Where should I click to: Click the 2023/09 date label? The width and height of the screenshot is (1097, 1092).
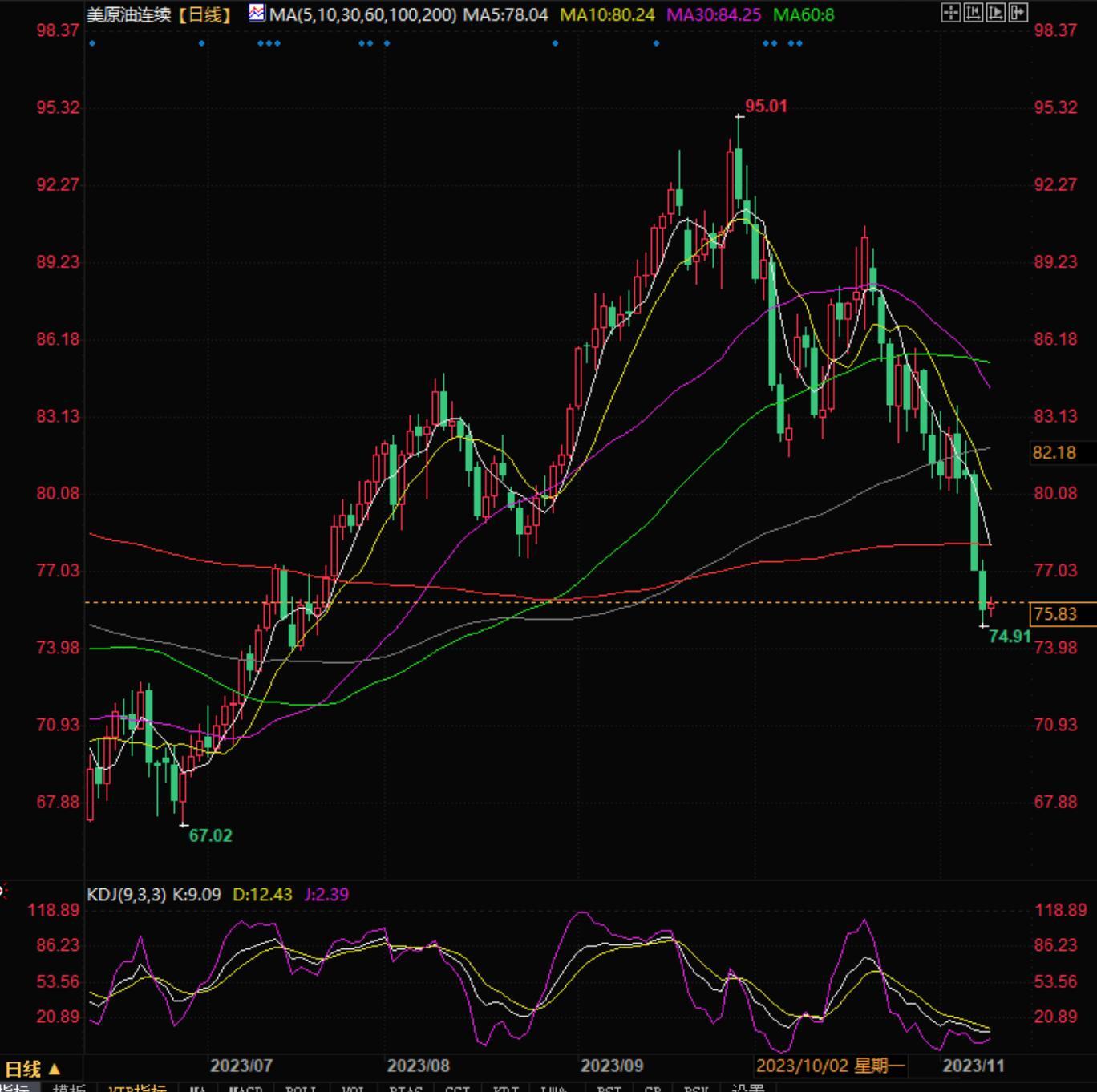tap(612, 1066)
